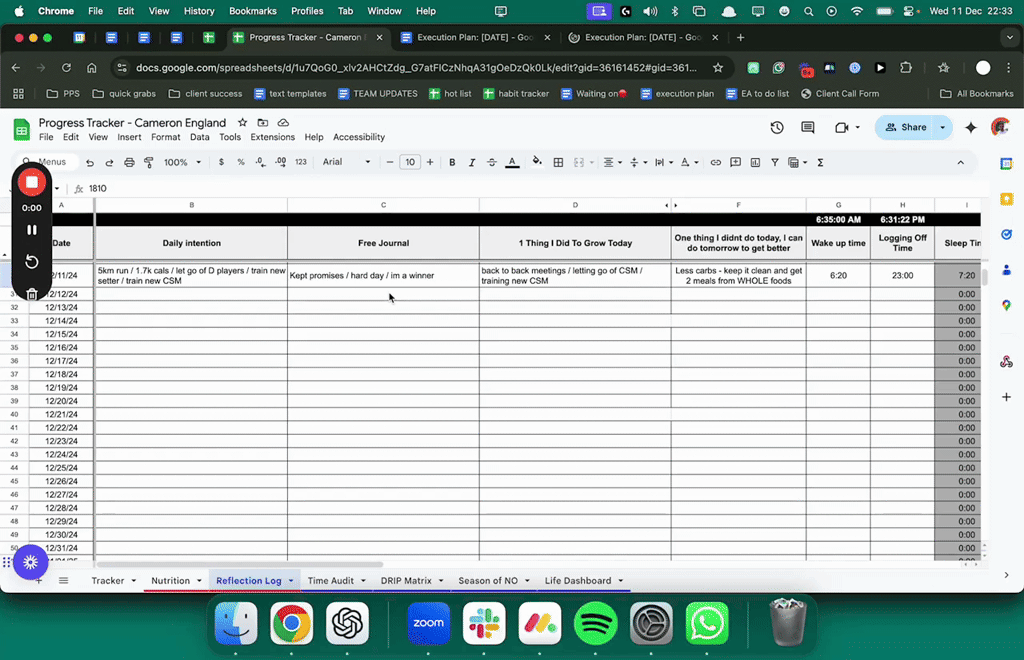The height and width of the screenshot is (660, 1024).
Task: Open text wrapping dropdown
Action: (663, 163)
